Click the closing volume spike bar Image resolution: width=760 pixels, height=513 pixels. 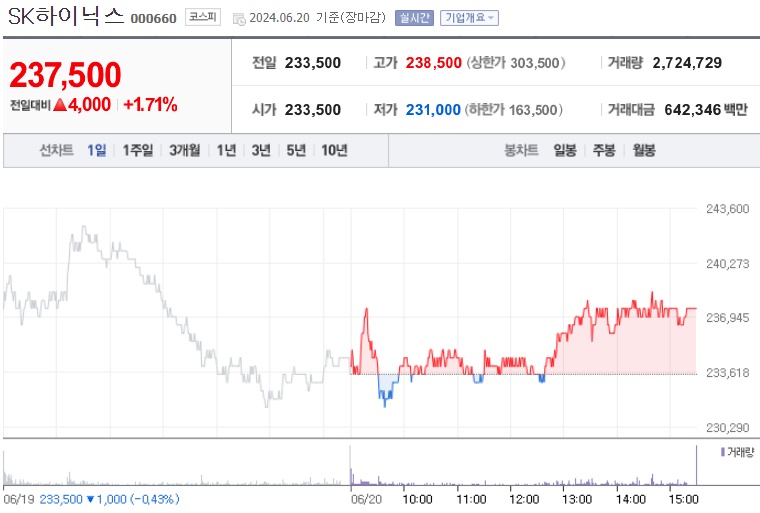[697, 465]
